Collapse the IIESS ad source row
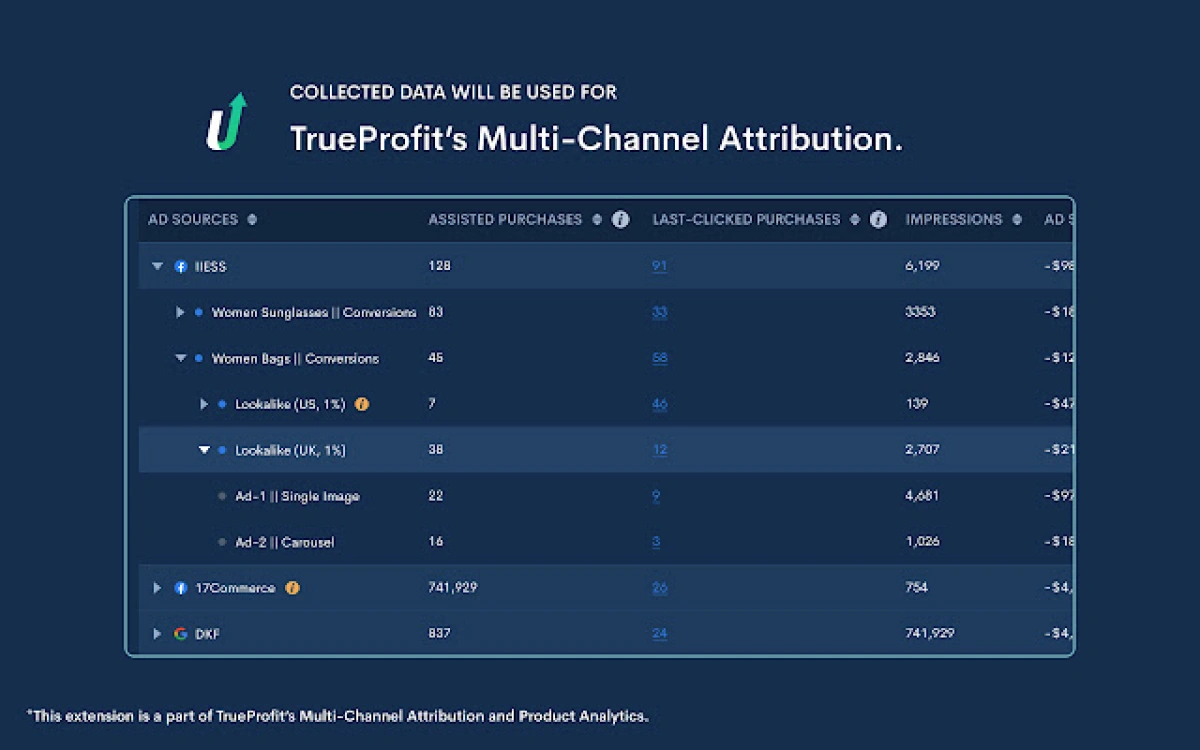The image size is (1200, 750). pos(157,266)
